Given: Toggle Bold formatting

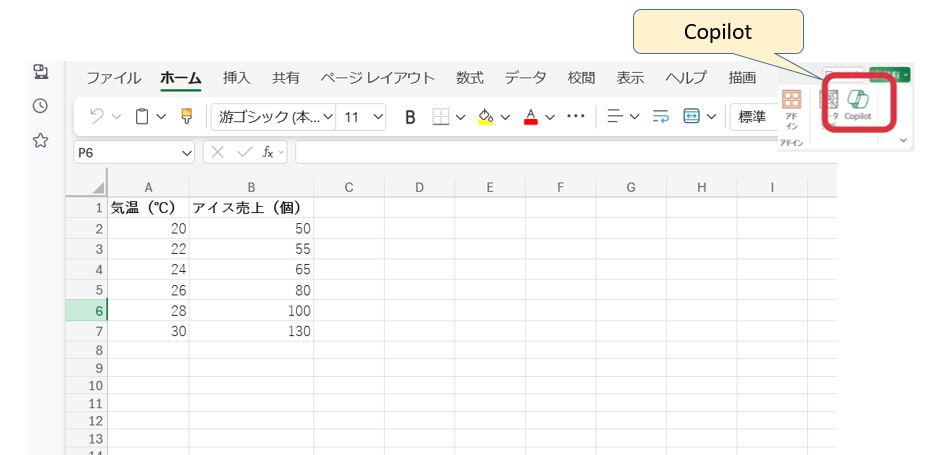Looking at the screenshot, I should pyautogui.click(x=410, y=117).
